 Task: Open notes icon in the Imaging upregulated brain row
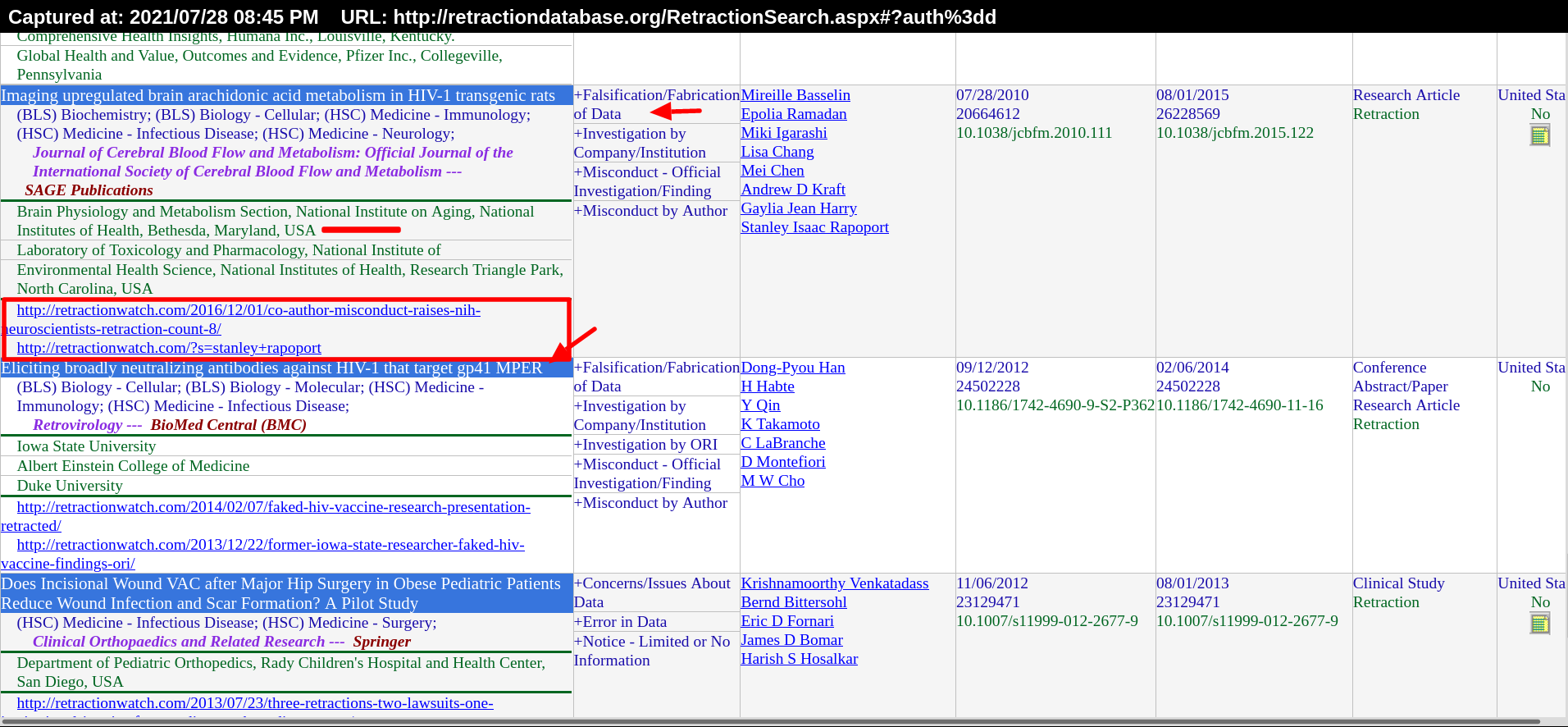(x=1539, y=135)
